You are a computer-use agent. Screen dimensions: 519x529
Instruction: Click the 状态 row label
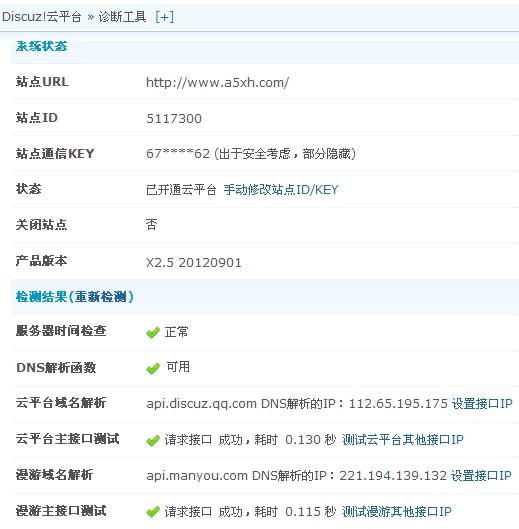(28, 189)
